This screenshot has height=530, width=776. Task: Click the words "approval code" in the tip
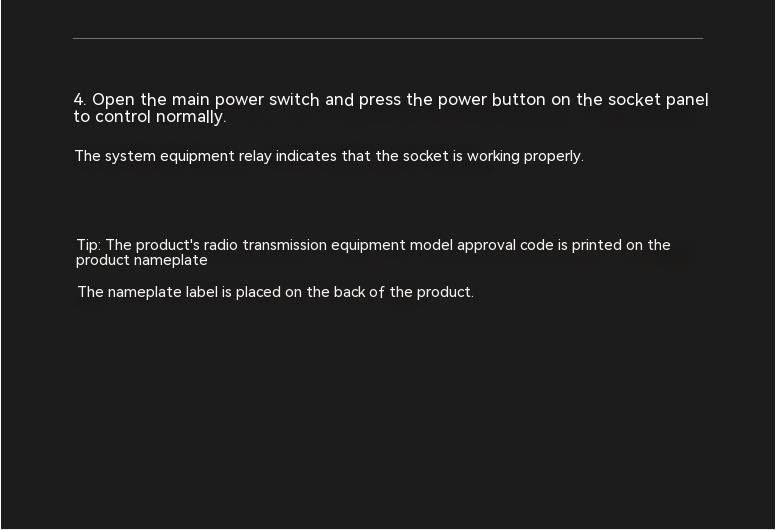pos(505,245)
